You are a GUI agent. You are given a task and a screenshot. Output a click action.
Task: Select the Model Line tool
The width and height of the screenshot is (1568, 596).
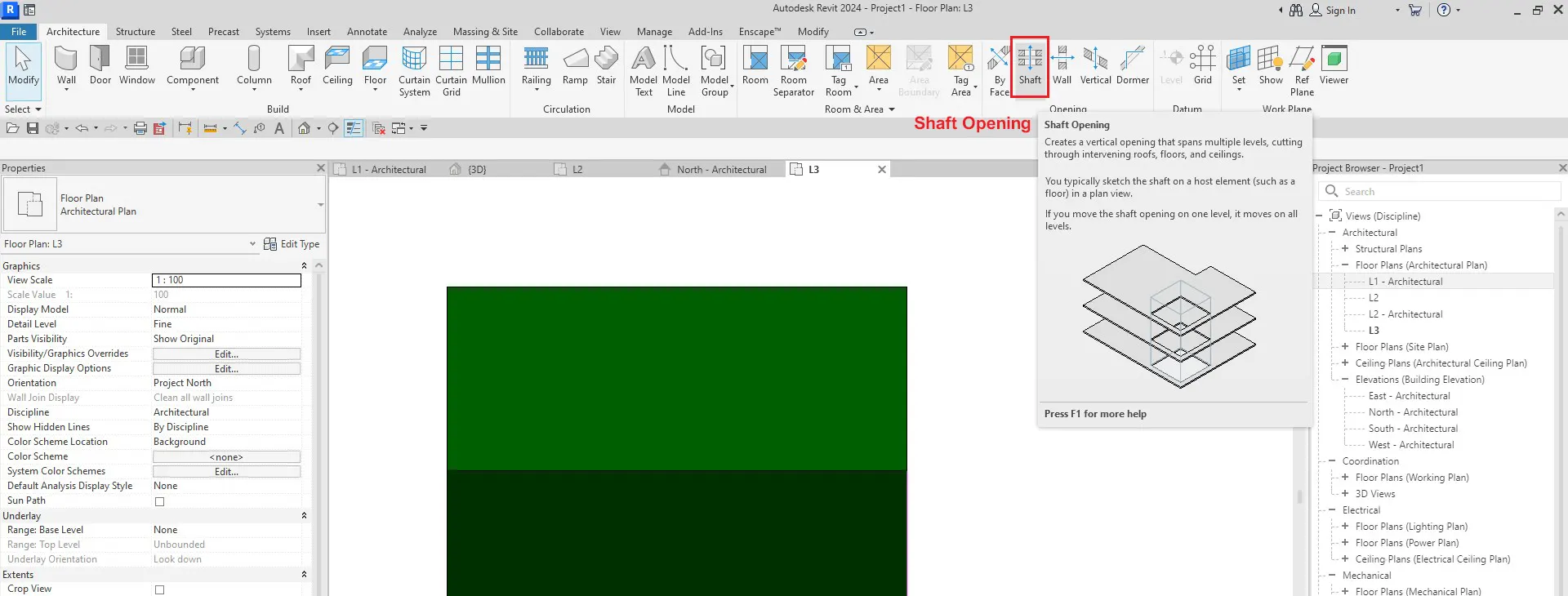(x=676, y=72)
